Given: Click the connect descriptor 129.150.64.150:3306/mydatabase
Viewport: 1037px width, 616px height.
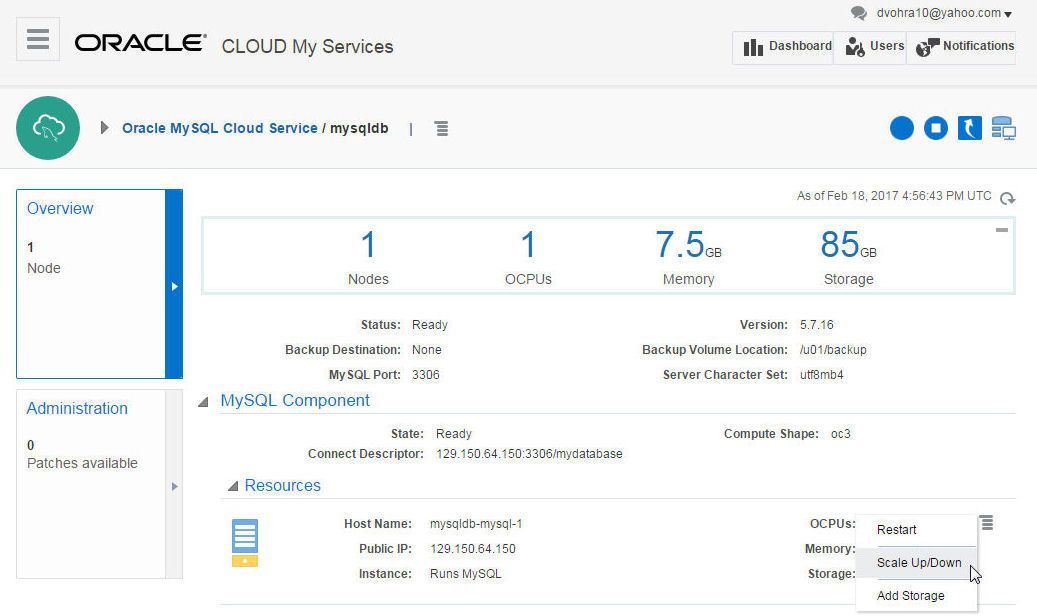Looking at the screenshot, I should 529,454.
